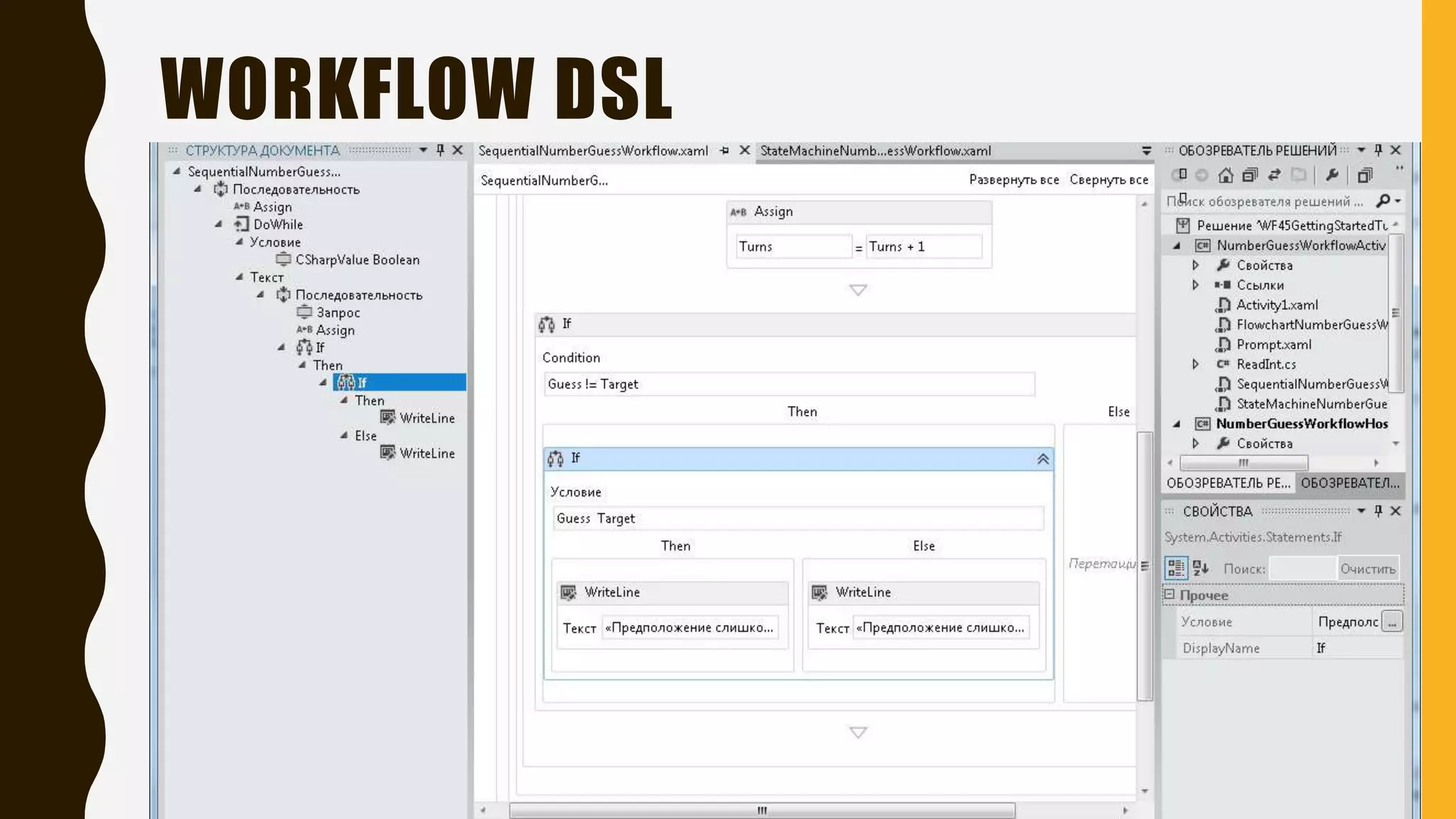Open properties via wrench icon in Solution Explorer toolbar

[1332, 175]
